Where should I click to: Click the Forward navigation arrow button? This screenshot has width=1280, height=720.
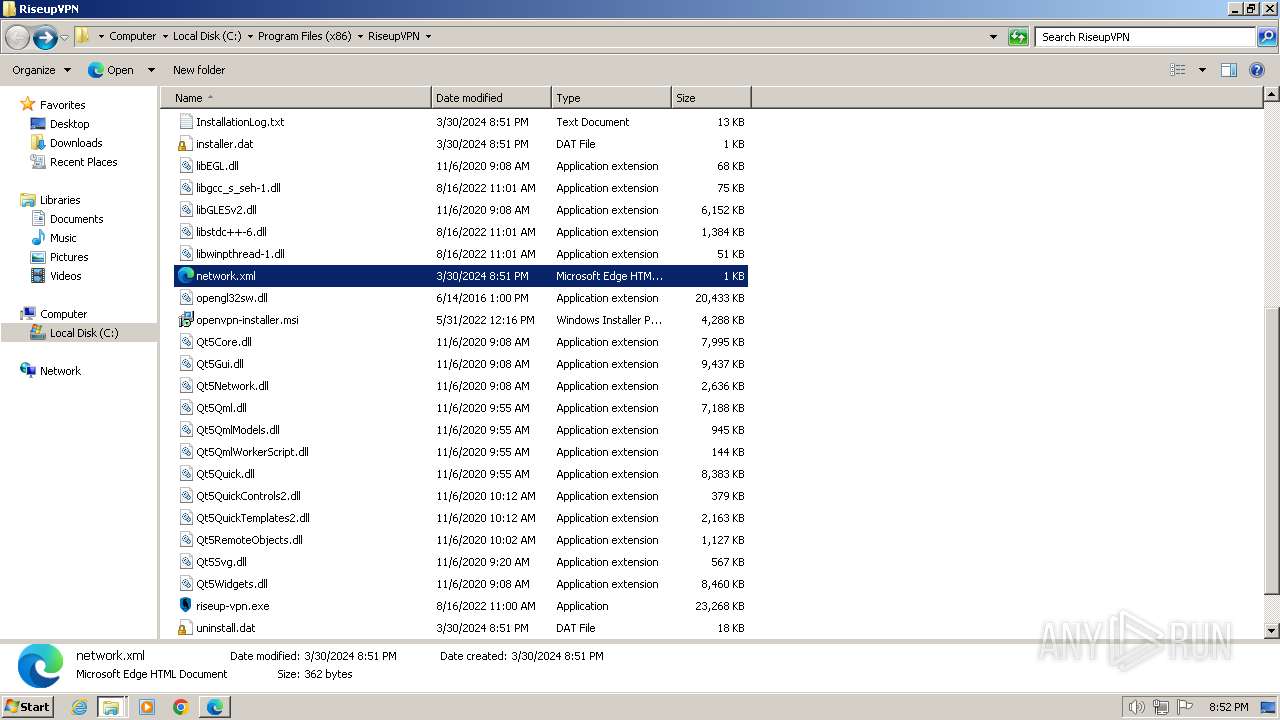pos(45,37)
